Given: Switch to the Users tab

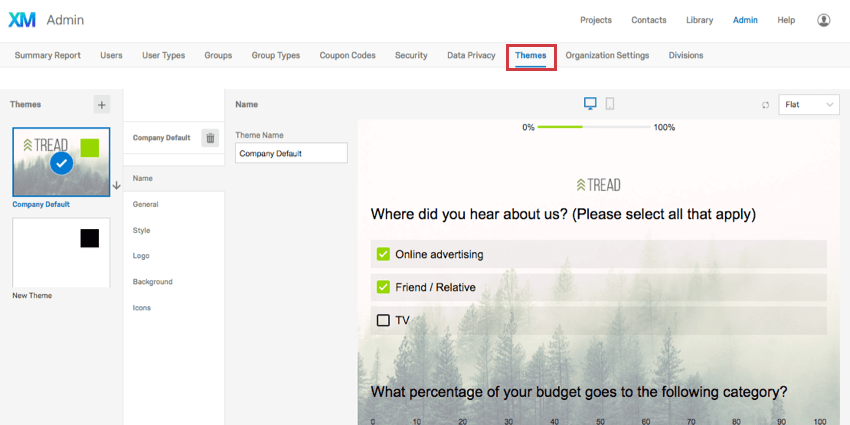Looking at the screenshot, I should [111, 55].
